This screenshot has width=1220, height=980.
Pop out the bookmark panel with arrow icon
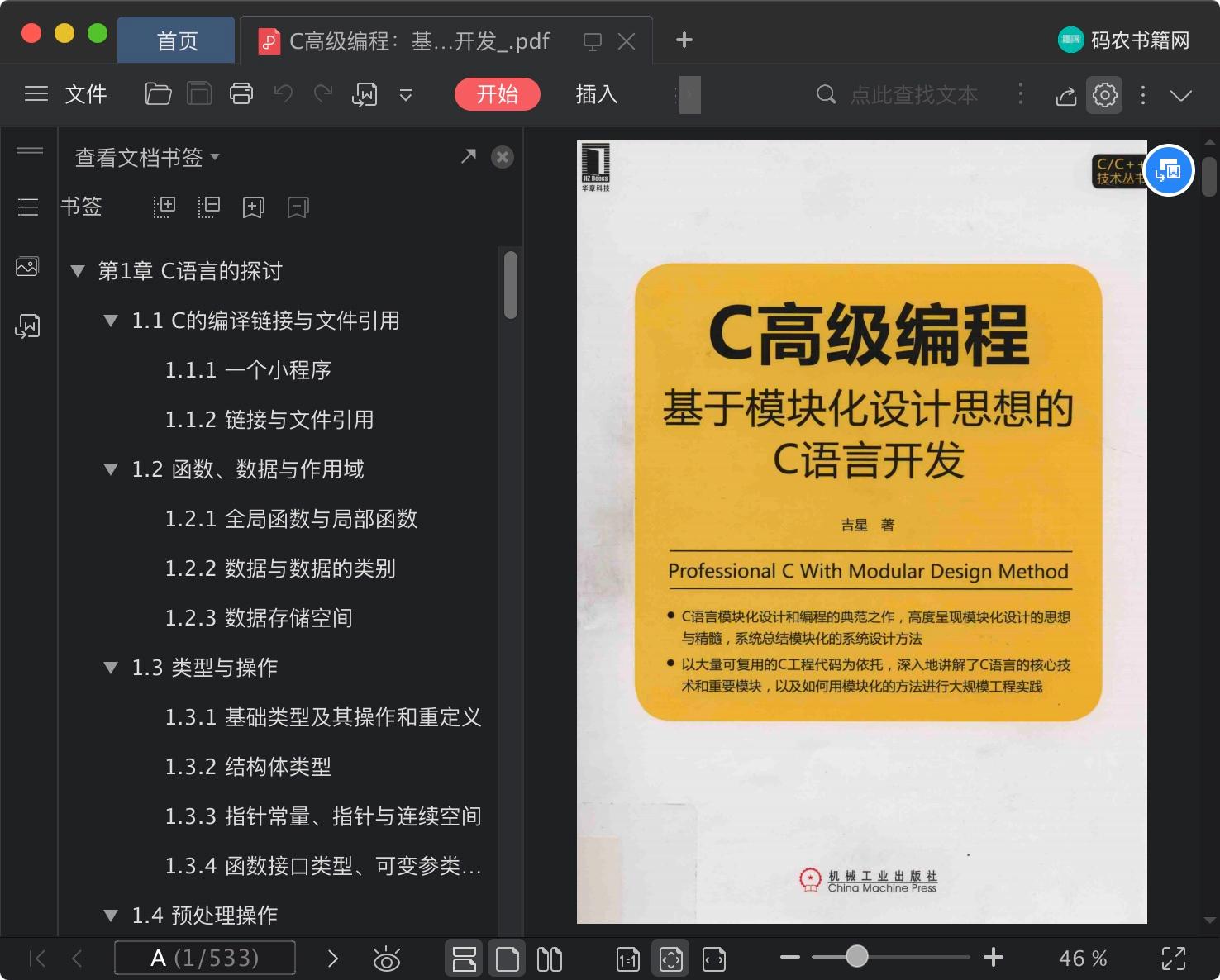click(x=469, y=156)
